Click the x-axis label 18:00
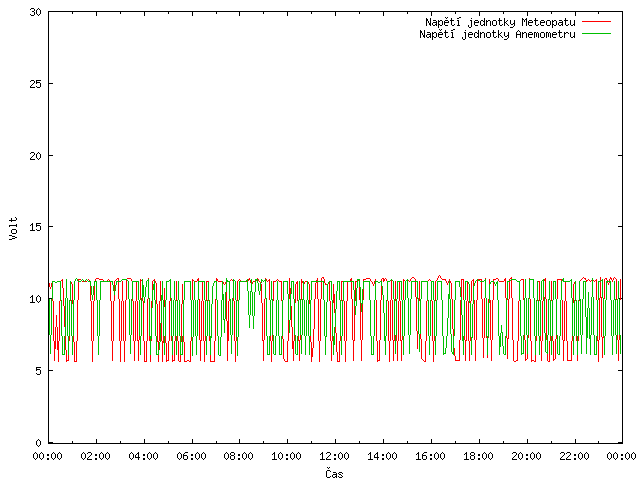 (478, 456)
